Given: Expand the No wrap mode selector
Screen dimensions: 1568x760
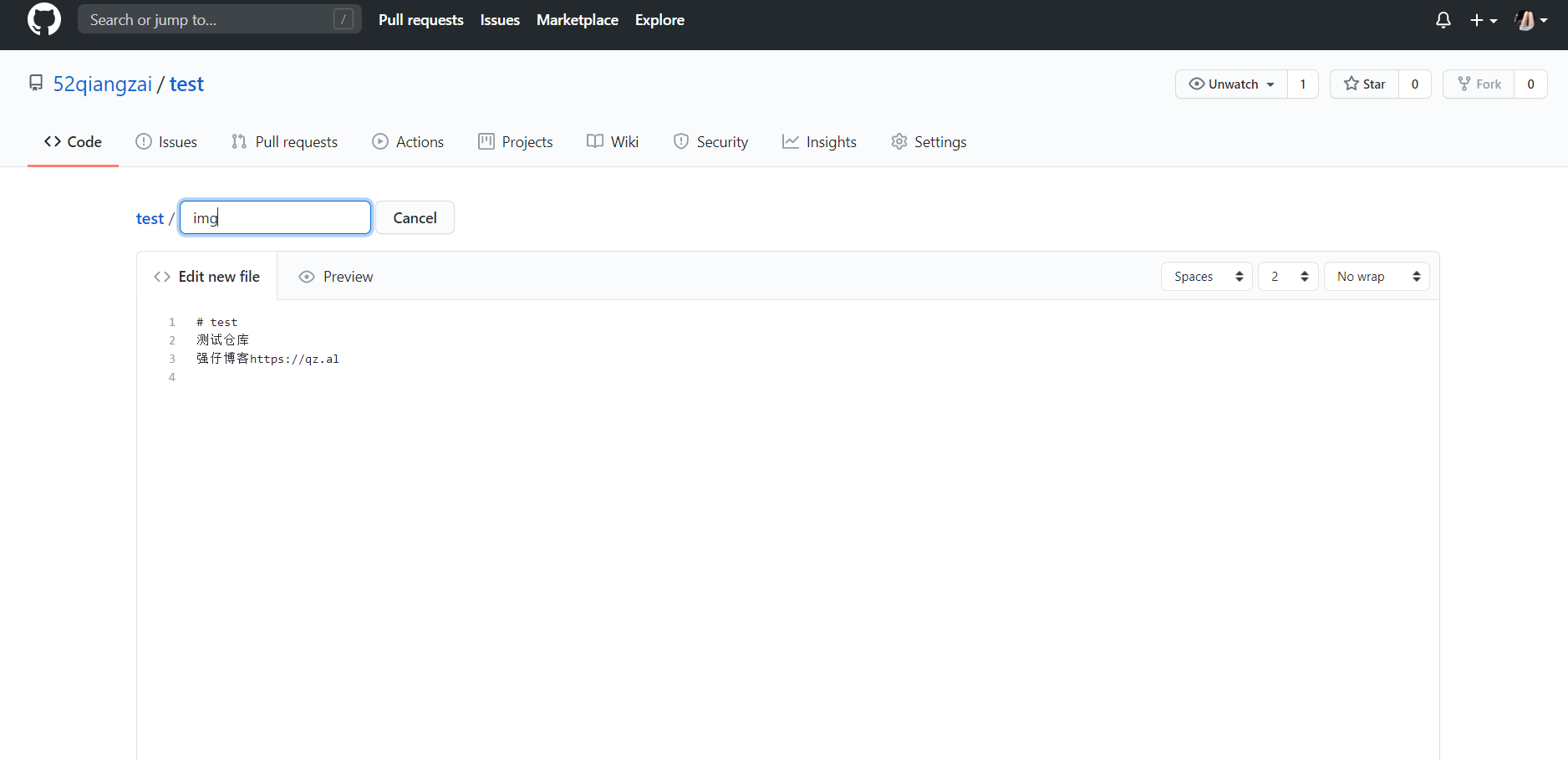Looking at the screenshot, I should [1377, 277].
